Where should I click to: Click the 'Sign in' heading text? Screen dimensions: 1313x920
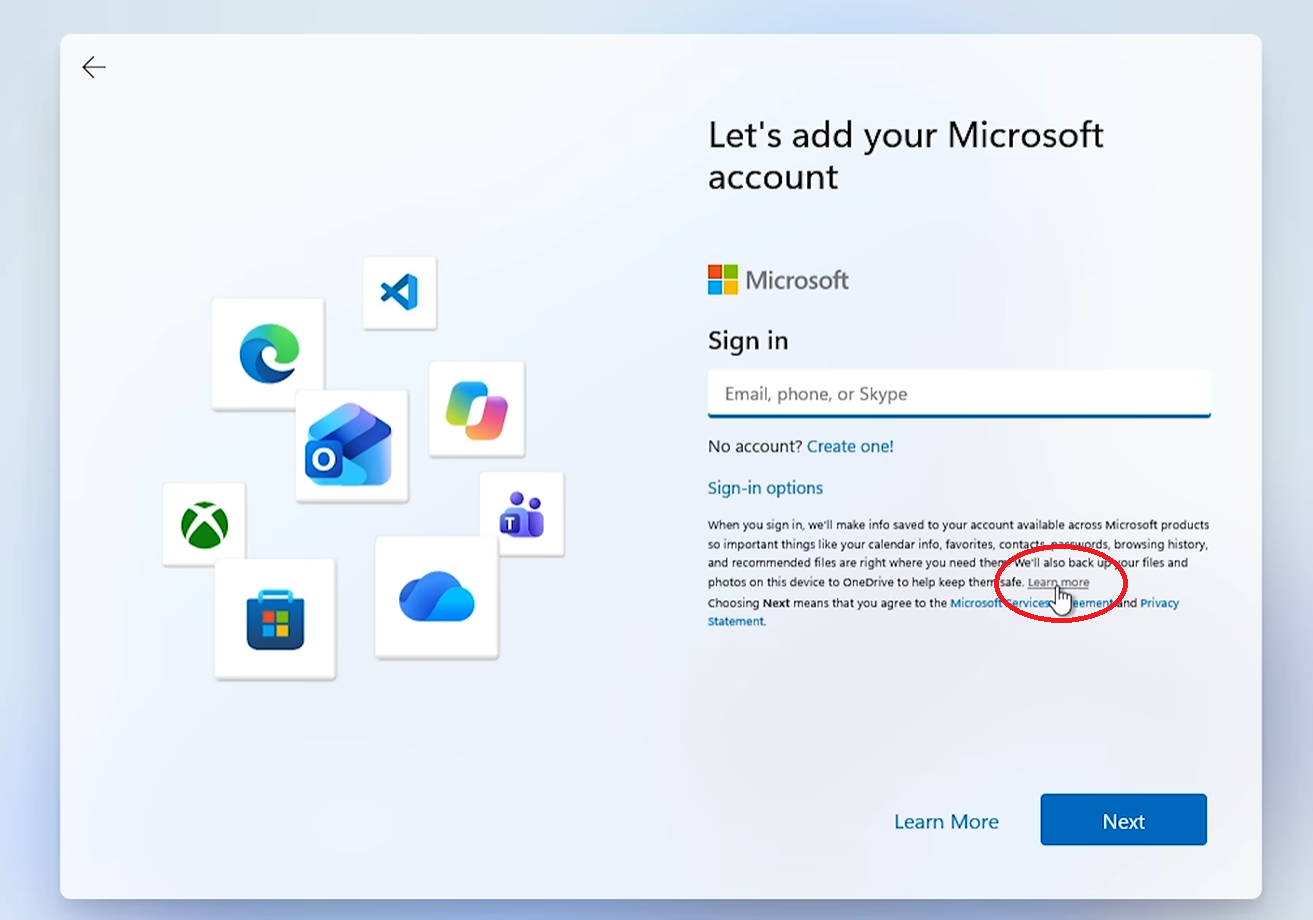(748, 341)
